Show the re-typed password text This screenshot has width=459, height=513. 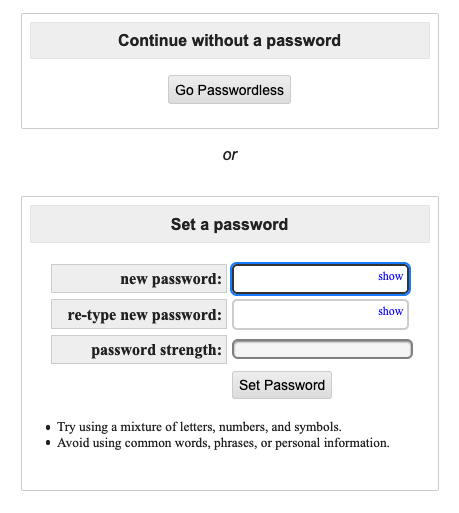pos(390,311)
